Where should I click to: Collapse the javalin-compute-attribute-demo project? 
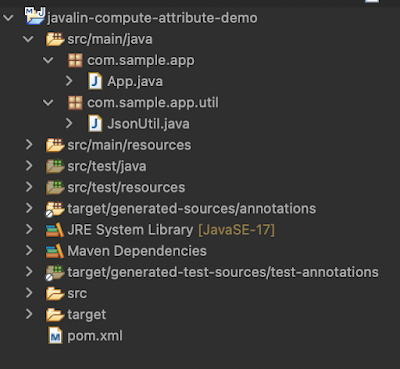coord(8,18)
